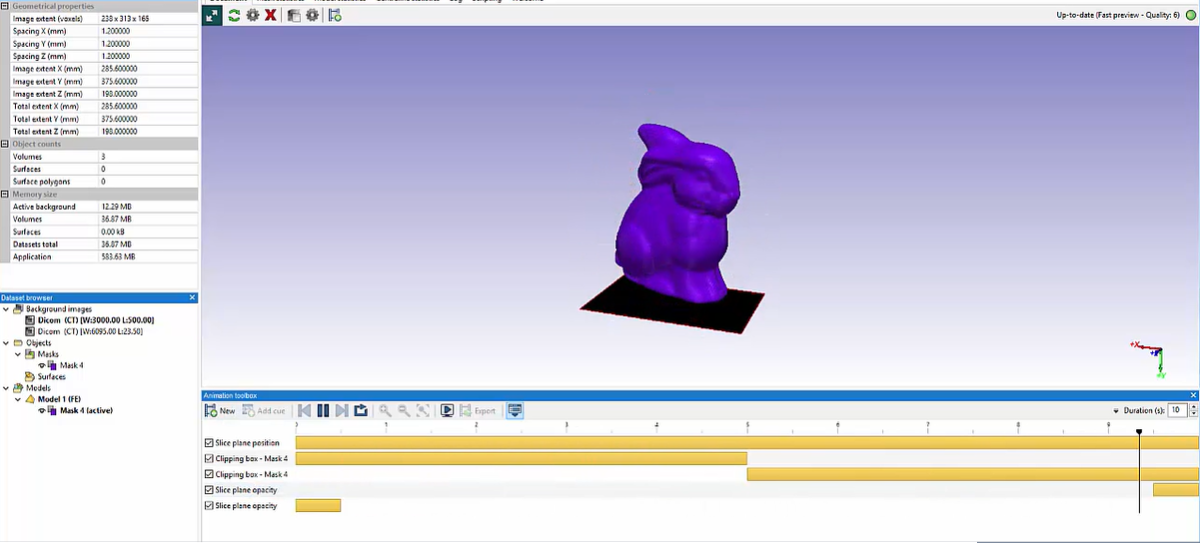
Task: Close the Animation toolbox panel
Action: [1193, 396]
